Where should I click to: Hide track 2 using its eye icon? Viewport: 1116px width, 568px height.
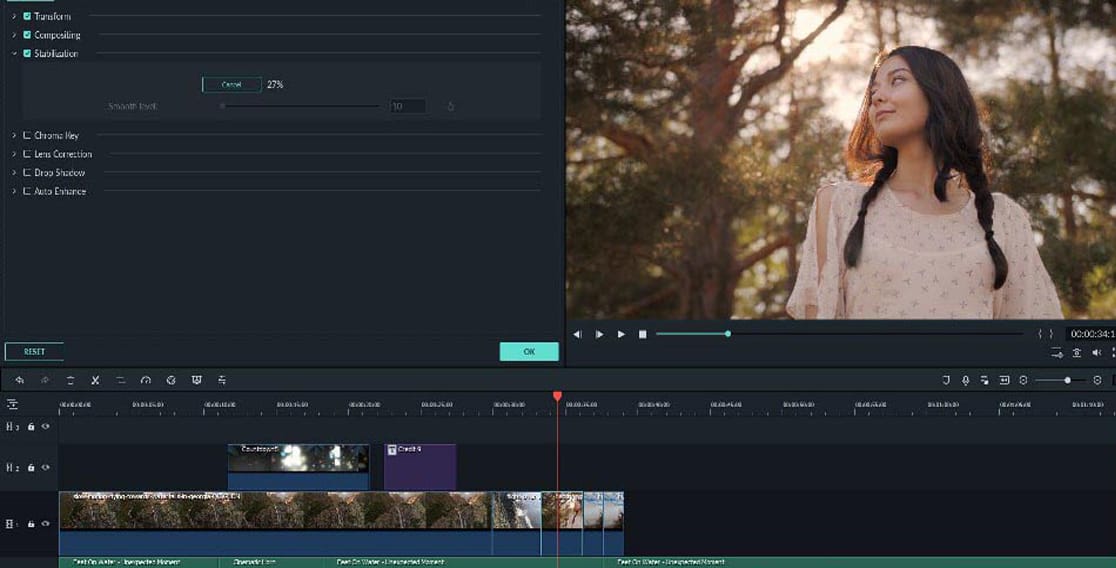click(45, 467)
